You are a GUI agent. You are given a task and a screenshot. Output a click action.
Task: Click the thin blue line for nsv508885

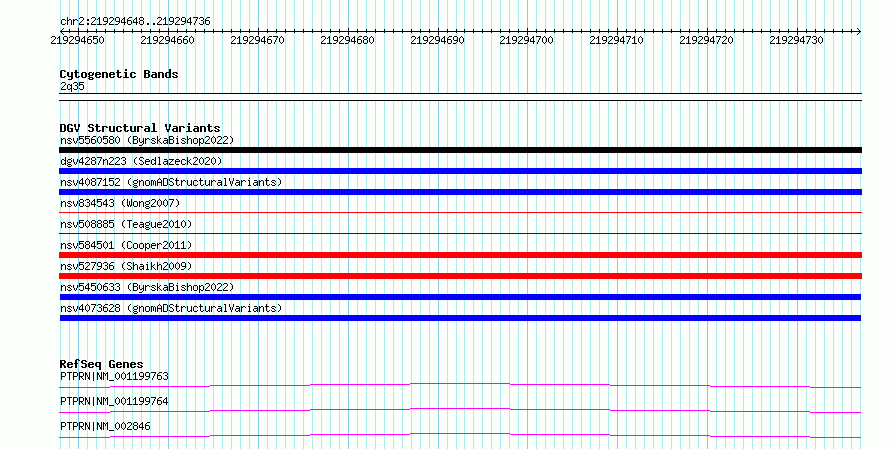[x=460, y=234]
